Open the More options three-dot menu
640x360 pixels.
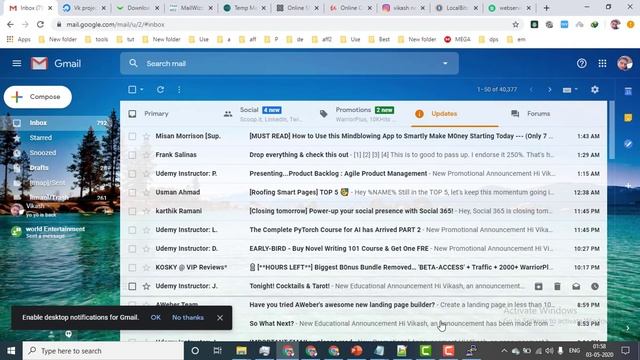click(x=179, y=89)
